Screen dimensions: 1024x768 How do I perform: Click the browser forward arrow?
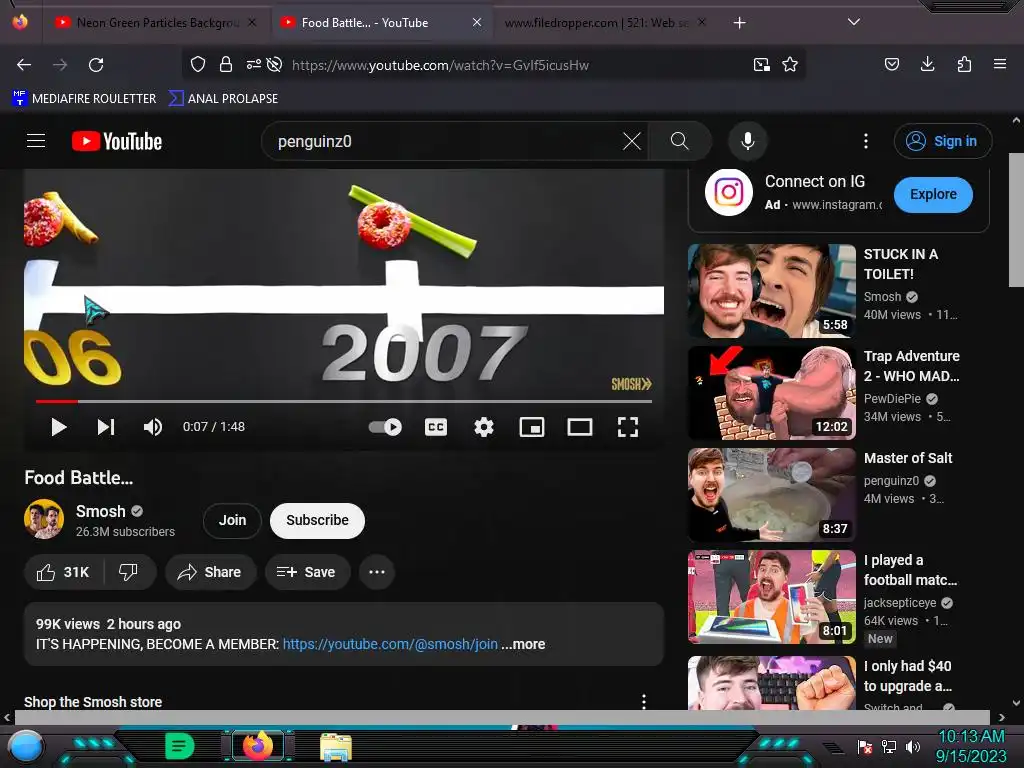[x=60, y=65]
